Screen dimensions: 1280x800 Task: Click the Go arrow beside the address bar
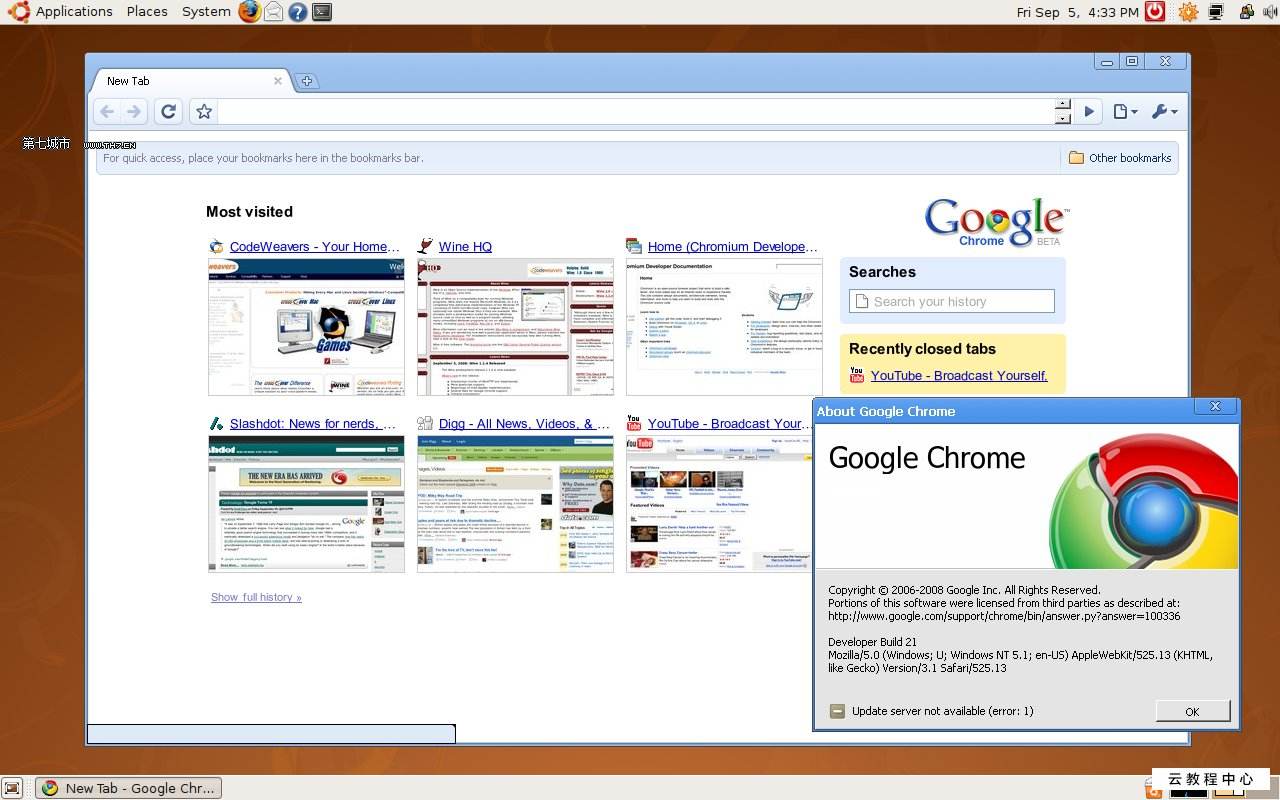pyautogui.click(x=1090, y=112)
